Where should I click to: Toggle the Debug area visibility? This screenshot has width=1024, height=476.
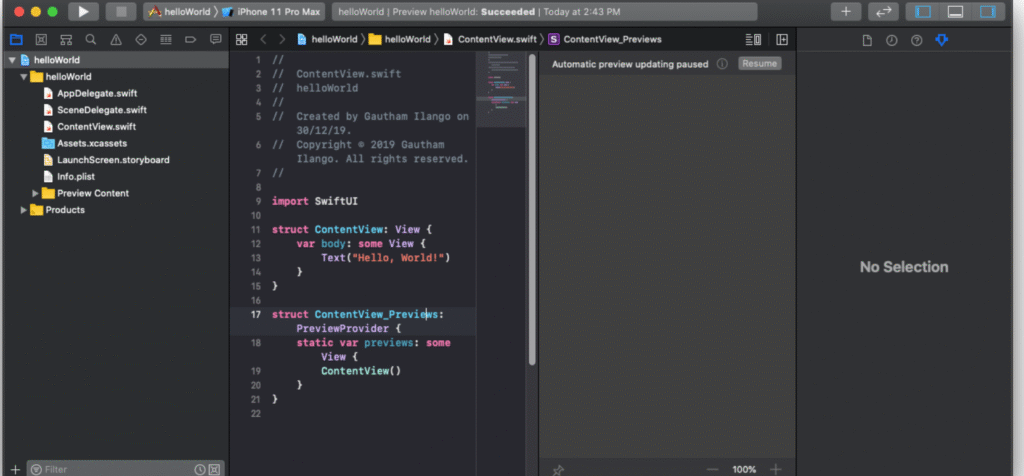click(955, 12)
